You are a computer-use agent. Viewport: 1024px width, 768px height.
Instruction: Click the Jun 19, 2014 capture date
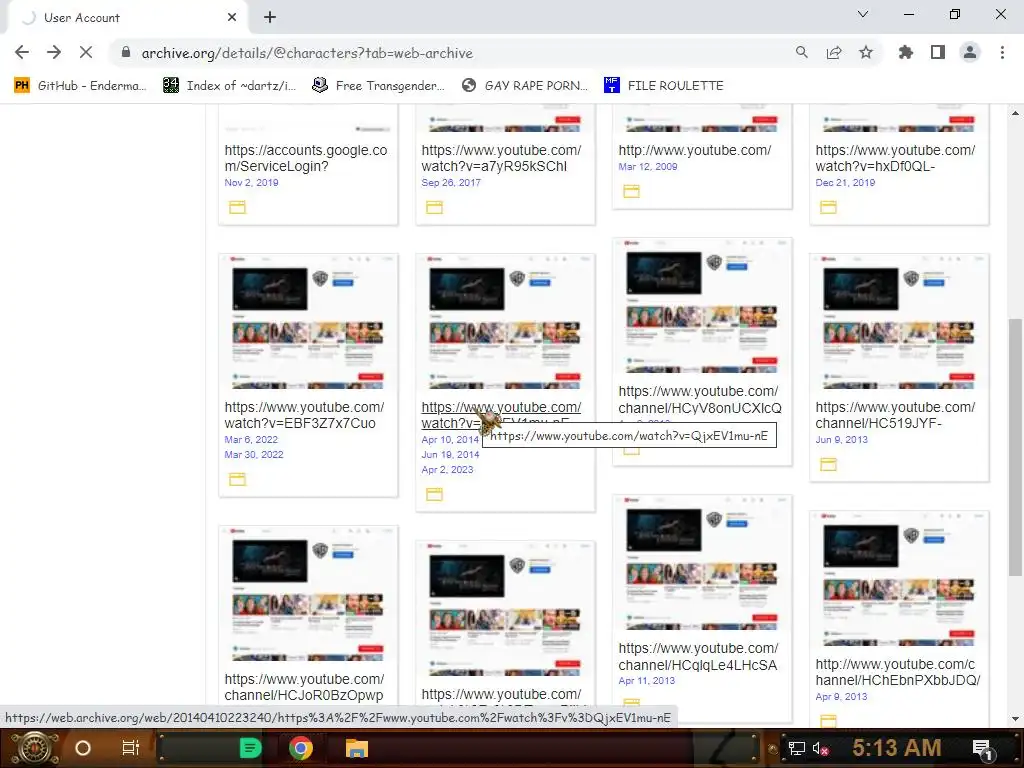(x=450, y=455)
